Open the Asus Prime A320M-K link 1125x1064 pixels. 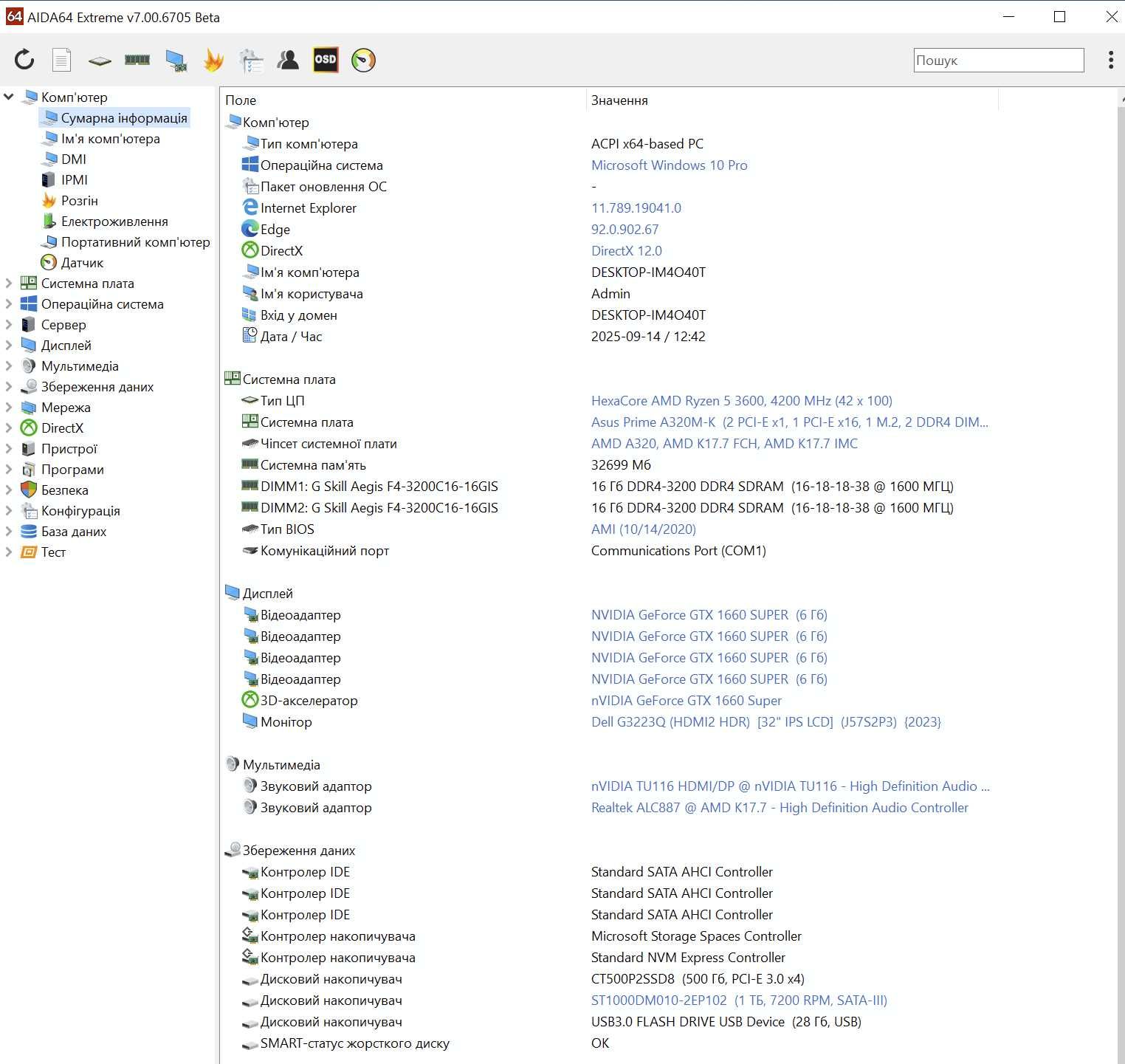tap(789, 422)
